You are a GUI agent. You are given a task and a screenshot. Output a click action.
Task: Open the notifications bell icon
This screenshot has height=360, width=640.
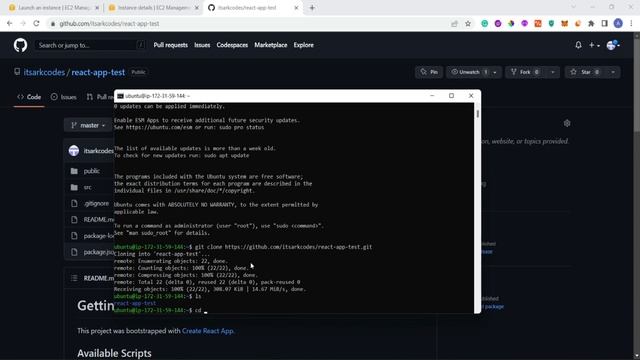[x=578, y=45]
